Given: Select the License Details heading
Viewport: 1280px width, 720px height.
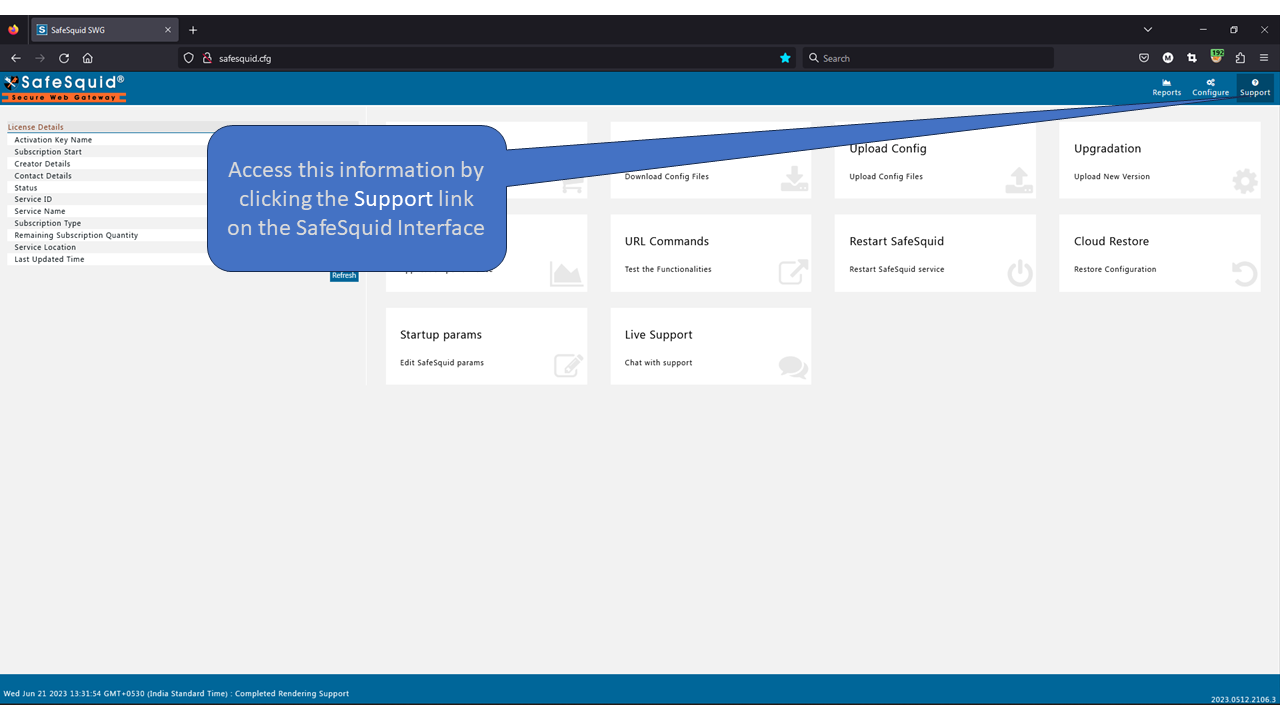Looking at the screenshot, I should tap(36, 127).
